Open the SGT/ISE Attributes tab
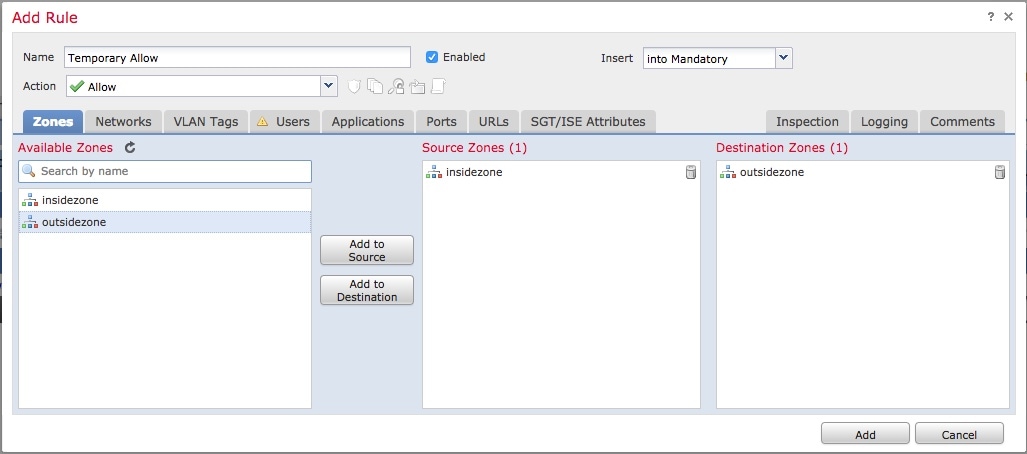Viewport: 1027px width, 454px height. (588, 122)
